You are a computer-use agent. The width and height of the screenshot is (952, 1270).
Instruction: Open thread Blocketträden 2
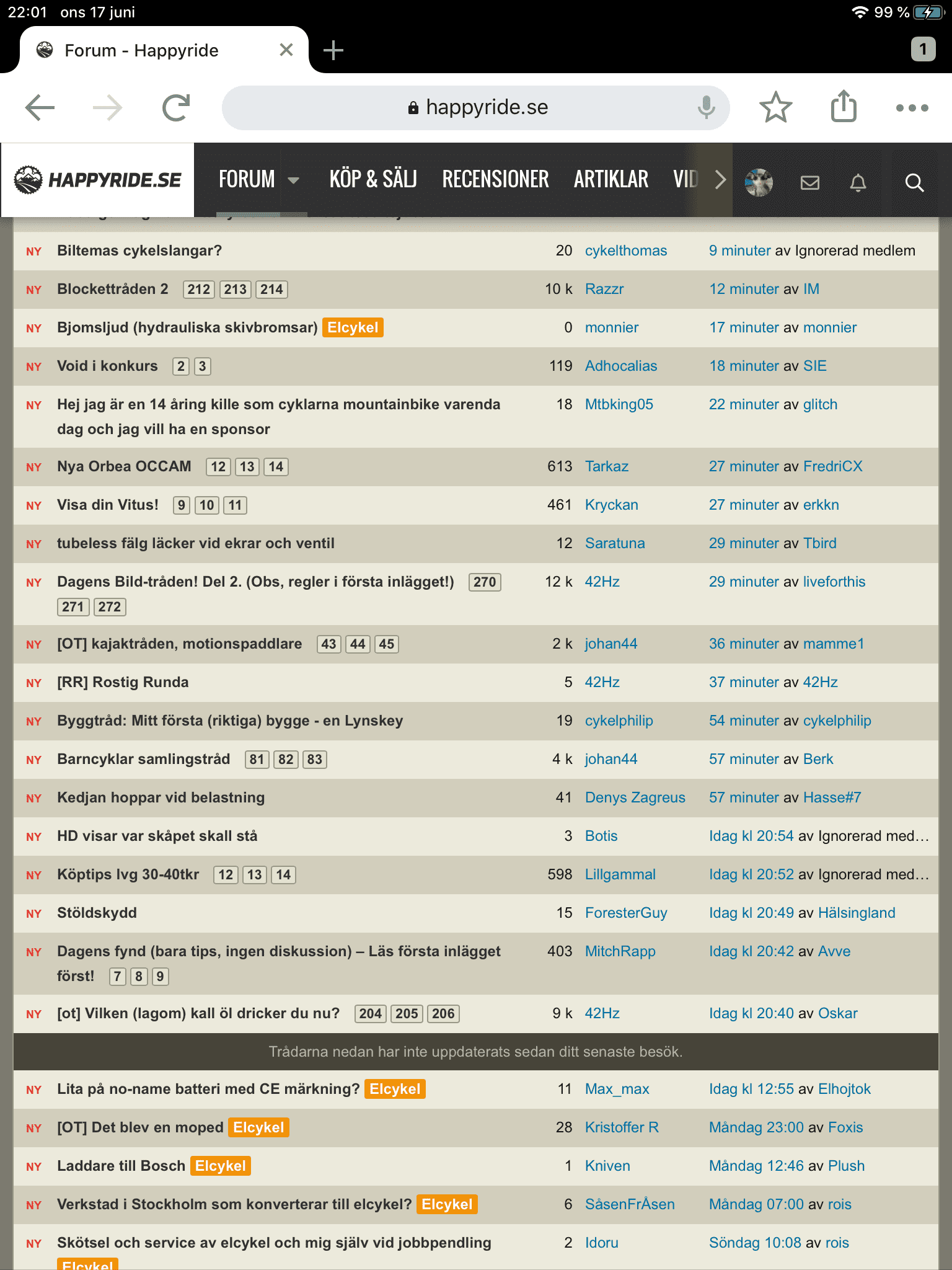click(x=113, y=289)
